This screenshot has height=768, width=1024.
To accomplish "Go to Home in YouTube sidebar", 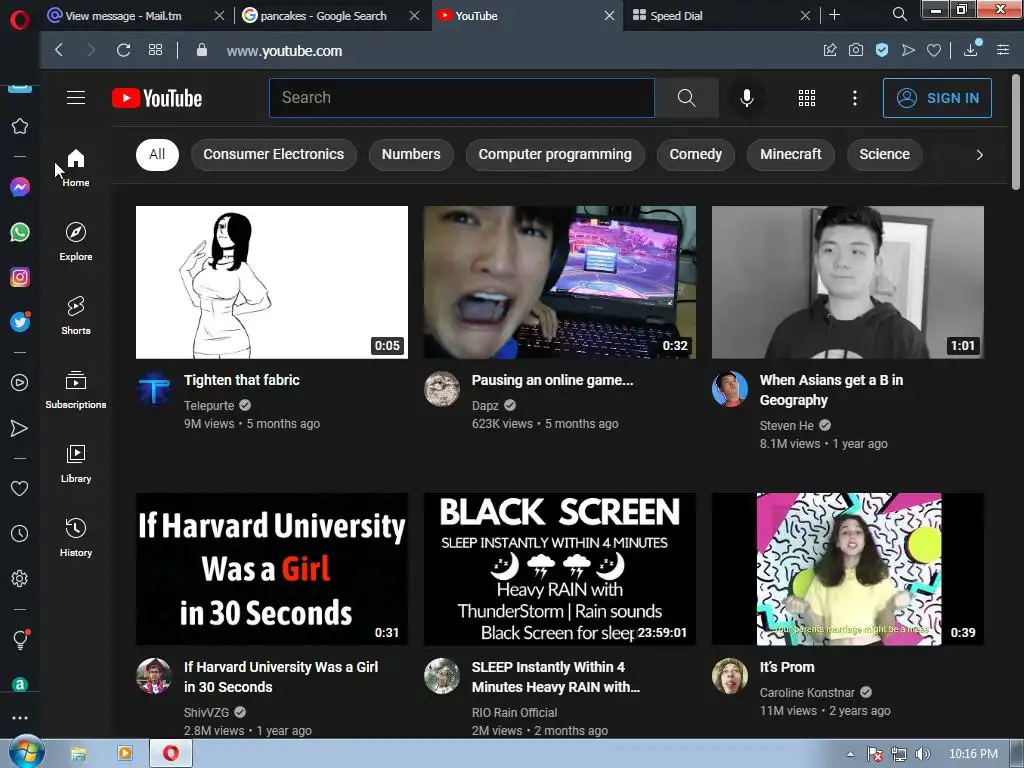I will tap(76, 168).
